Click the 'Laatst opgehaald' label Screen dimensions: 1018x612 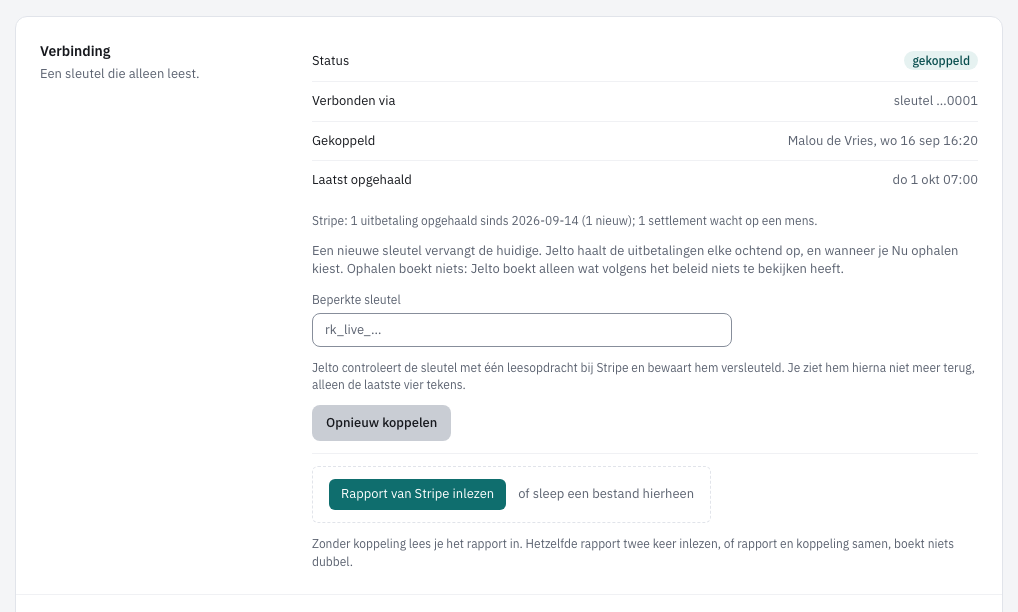[362, 180]
